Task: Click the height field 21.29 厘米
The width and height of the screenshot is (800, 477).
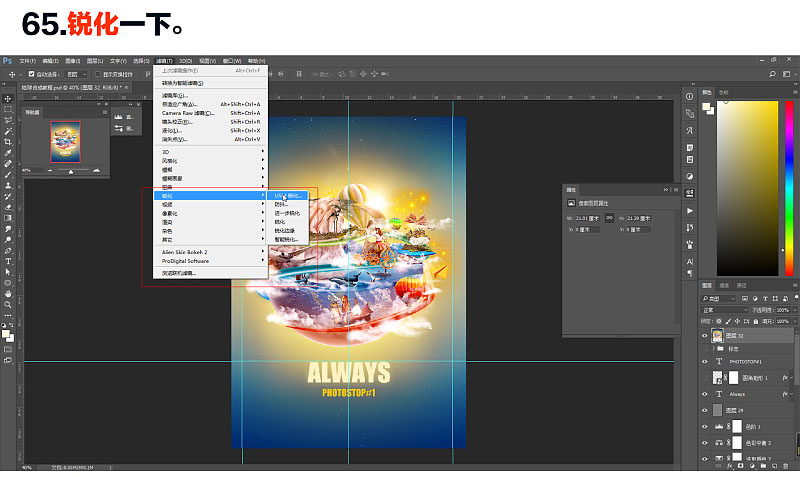Action: [639, 218]
